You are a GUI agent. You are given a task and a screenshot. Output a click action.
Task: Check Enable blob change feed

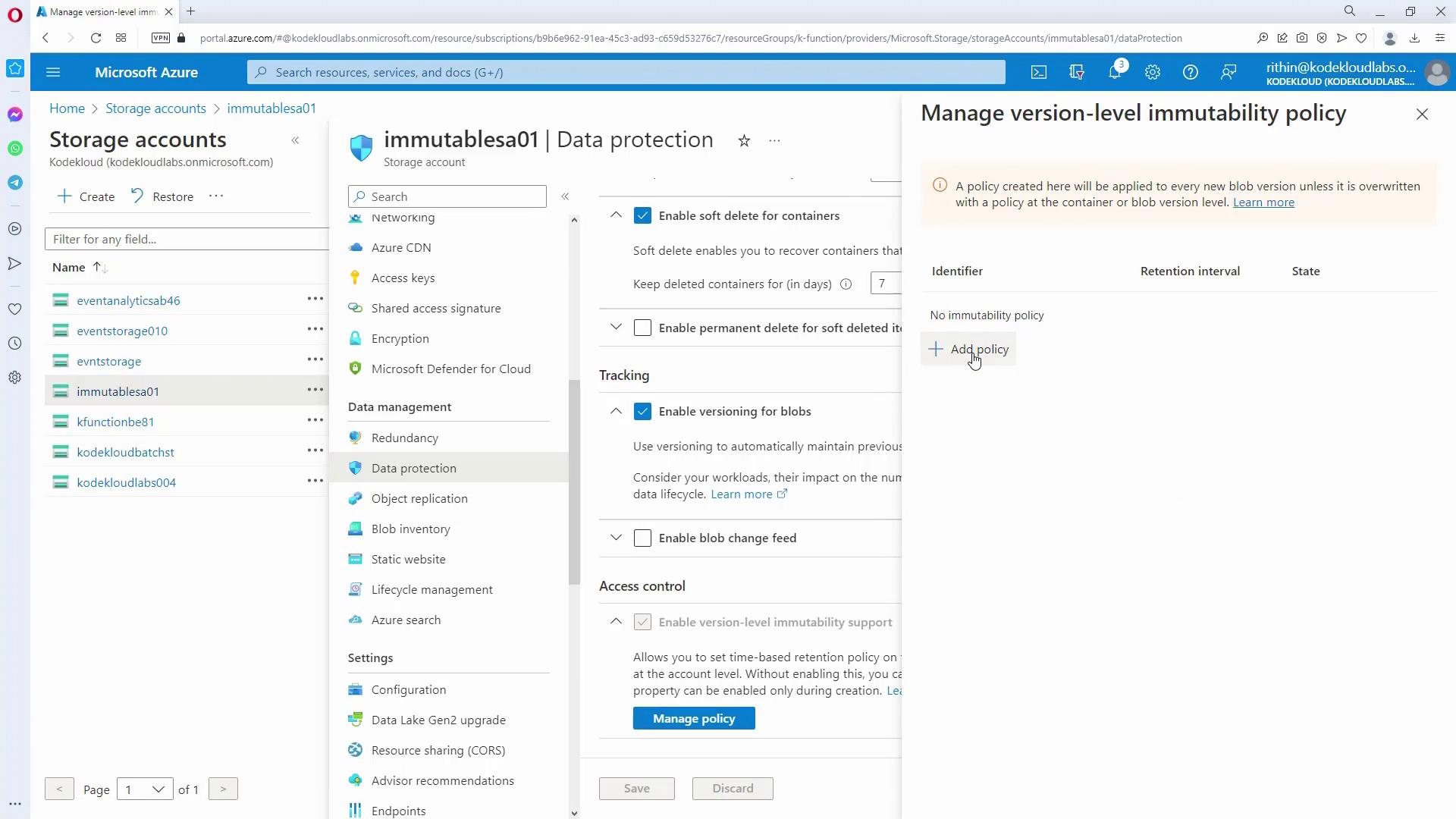click(642, 538)
